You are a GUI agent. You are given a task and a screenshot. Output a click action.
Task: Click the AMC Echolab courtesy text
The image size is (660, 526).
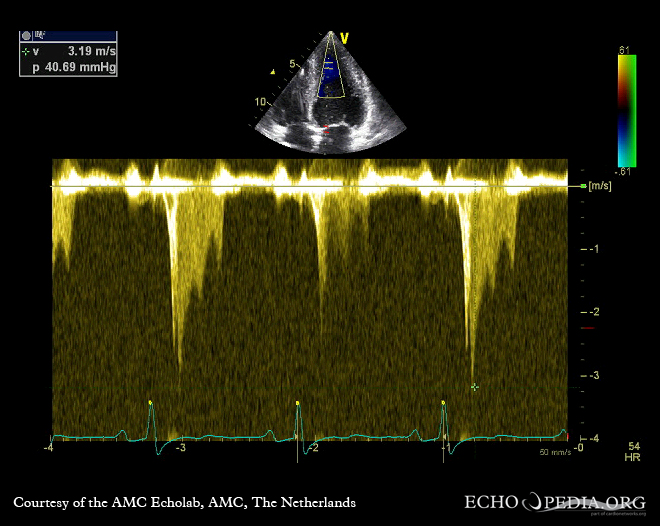click(184, 502)
